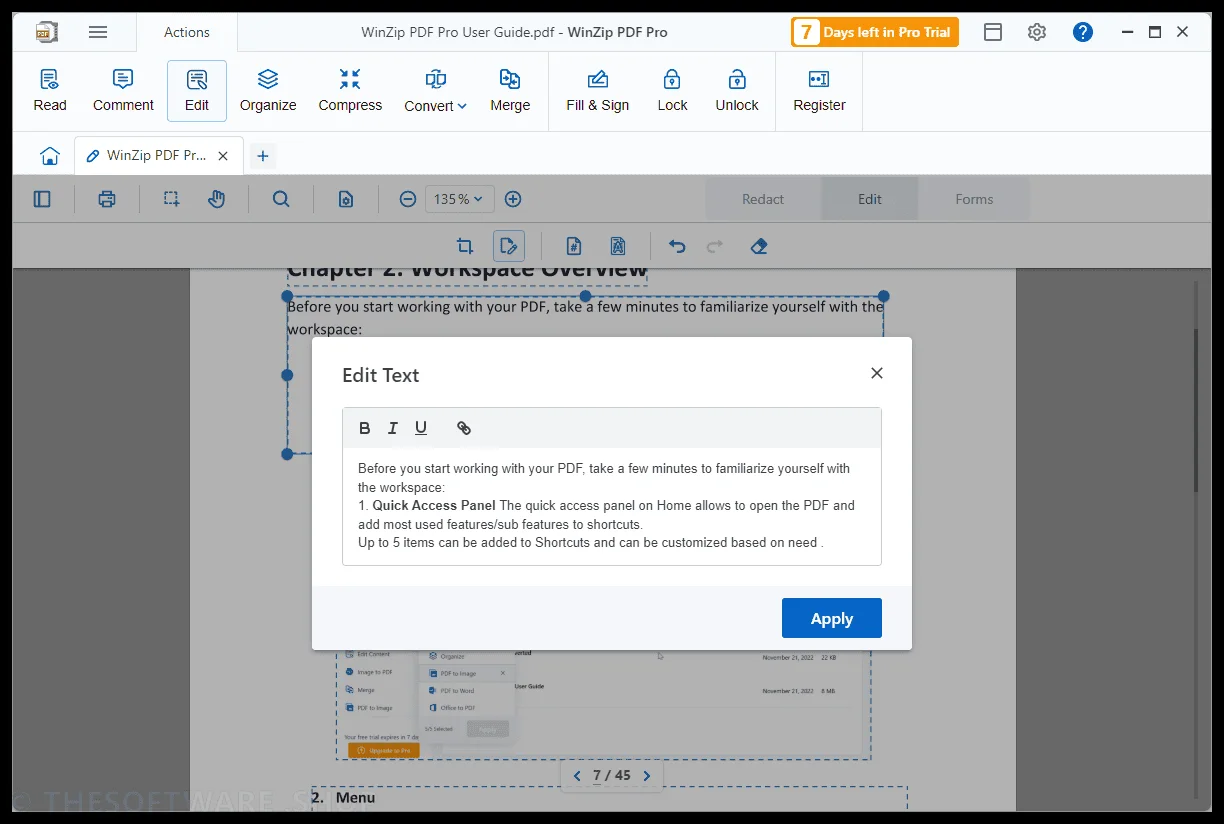Toggle the sidebar panel
1224x824 pixels.
click(x=42, y=199)
